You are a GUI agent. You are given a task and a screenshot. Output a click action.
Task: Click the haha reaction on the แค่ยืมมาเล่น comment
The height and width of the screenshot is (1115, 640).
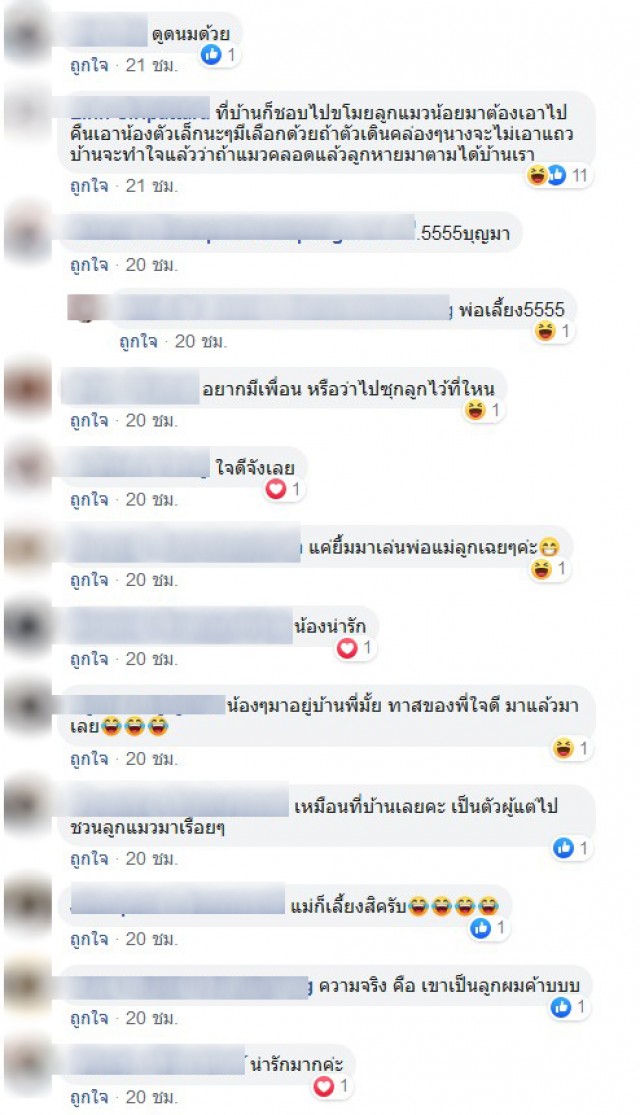tap(541, 569)
